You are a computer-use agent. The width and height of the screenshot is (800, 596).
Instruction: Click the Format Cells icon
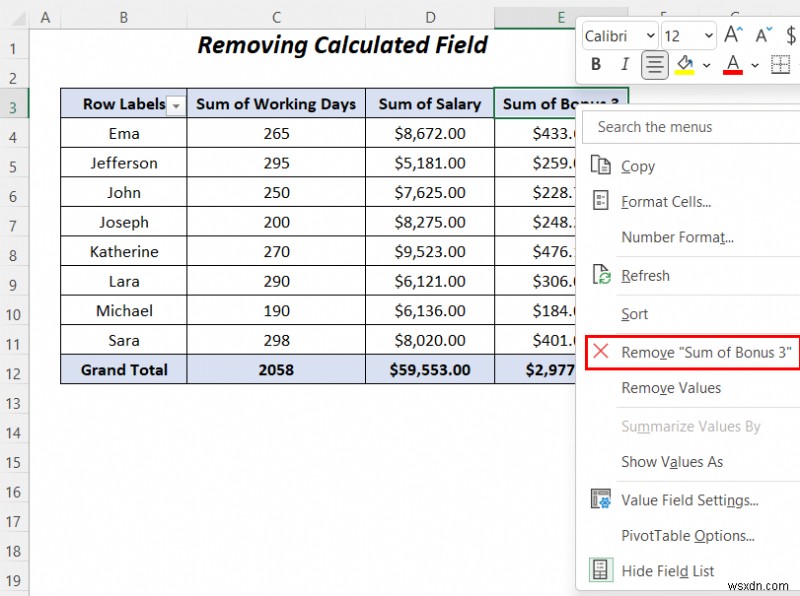[601, 201]
